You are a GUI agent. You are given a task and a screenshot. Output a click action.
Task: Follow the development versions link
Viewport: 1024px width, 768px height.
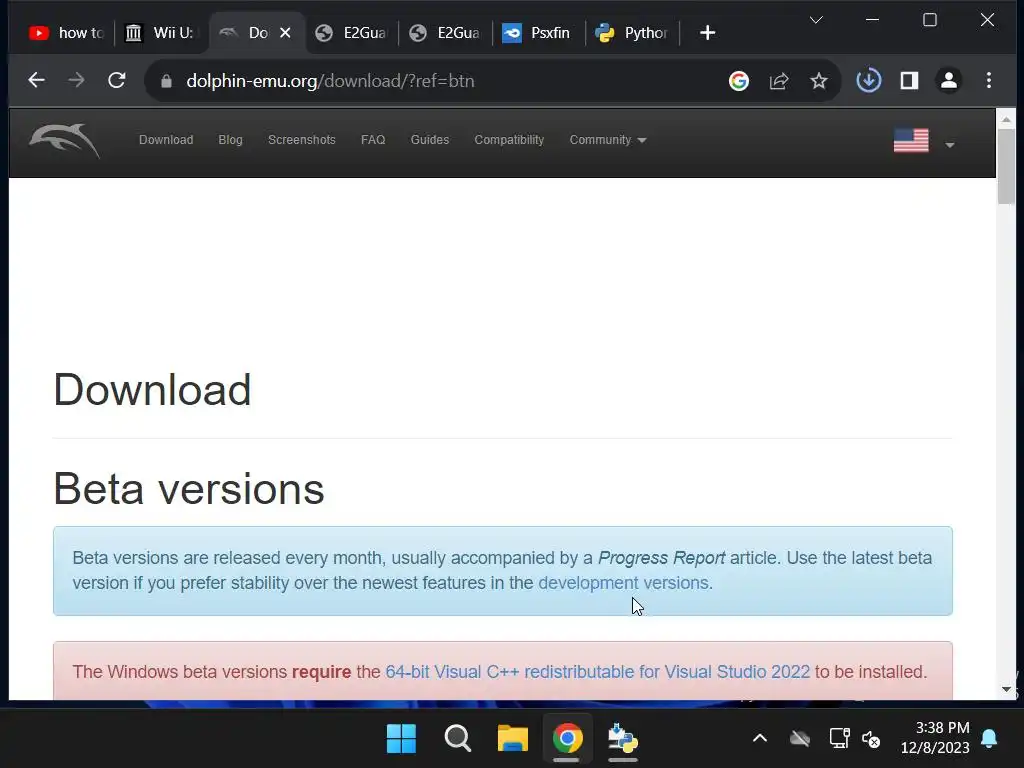click(x=623, y=583)
